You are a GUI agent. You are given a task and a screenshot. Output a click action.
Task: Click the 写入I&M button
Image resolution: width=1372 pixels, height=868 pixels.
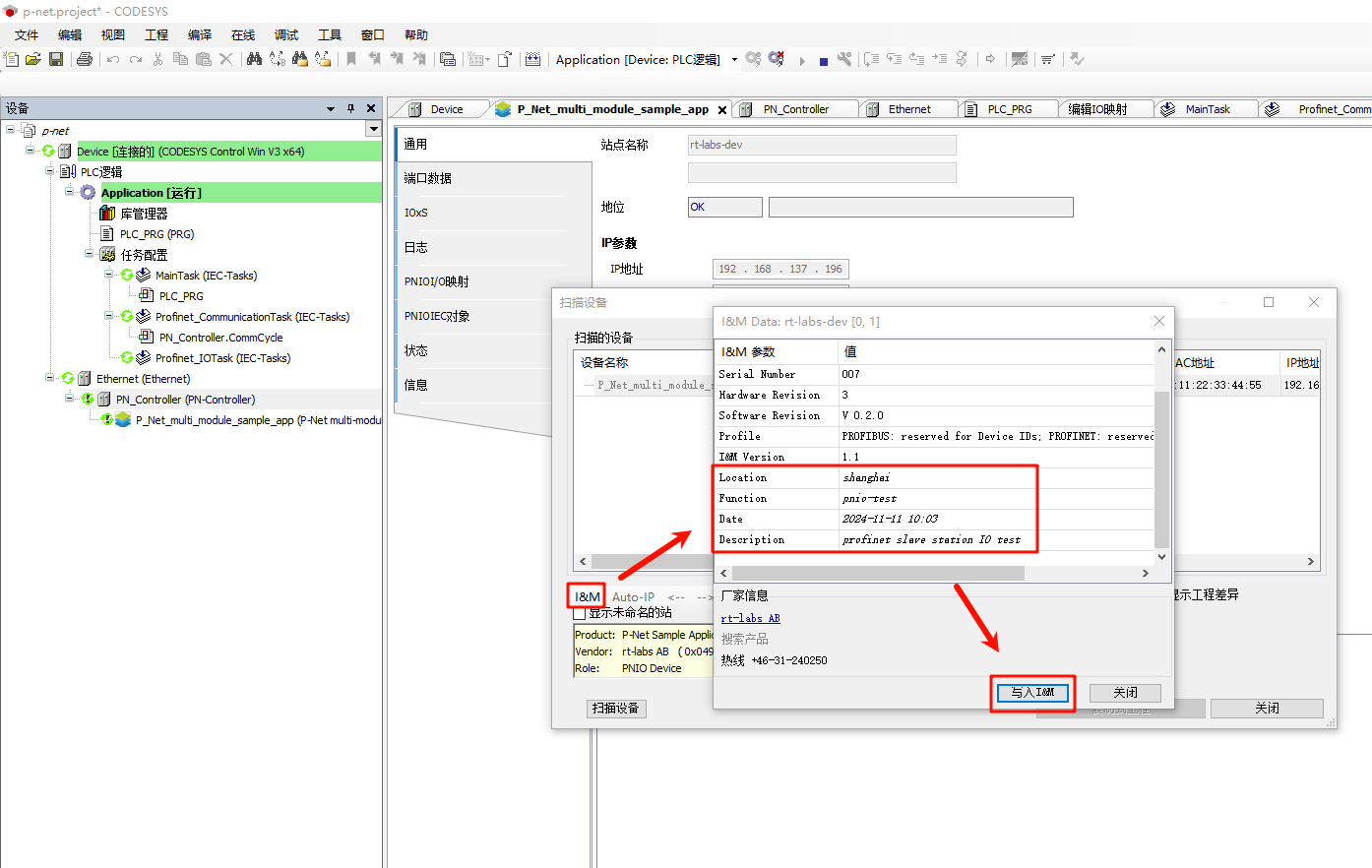point(1031,693)
